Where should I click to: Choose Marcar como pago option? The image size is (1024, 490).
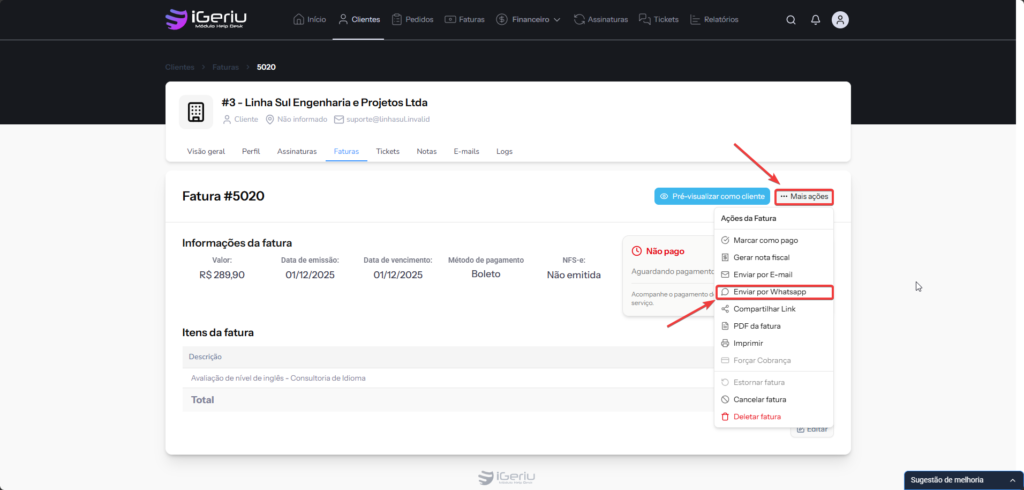pos(765,240)
